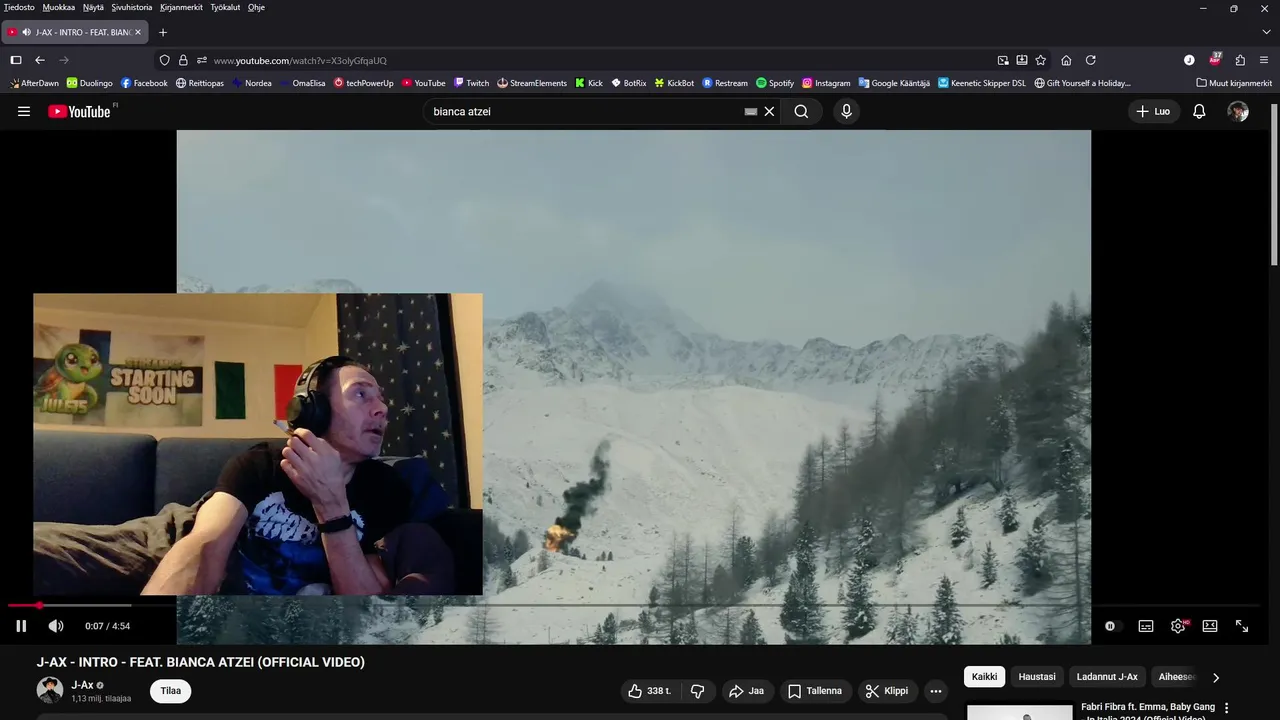
Task: Open the Näytä menu
Action: pyautogui.click(x=93, y=7)
